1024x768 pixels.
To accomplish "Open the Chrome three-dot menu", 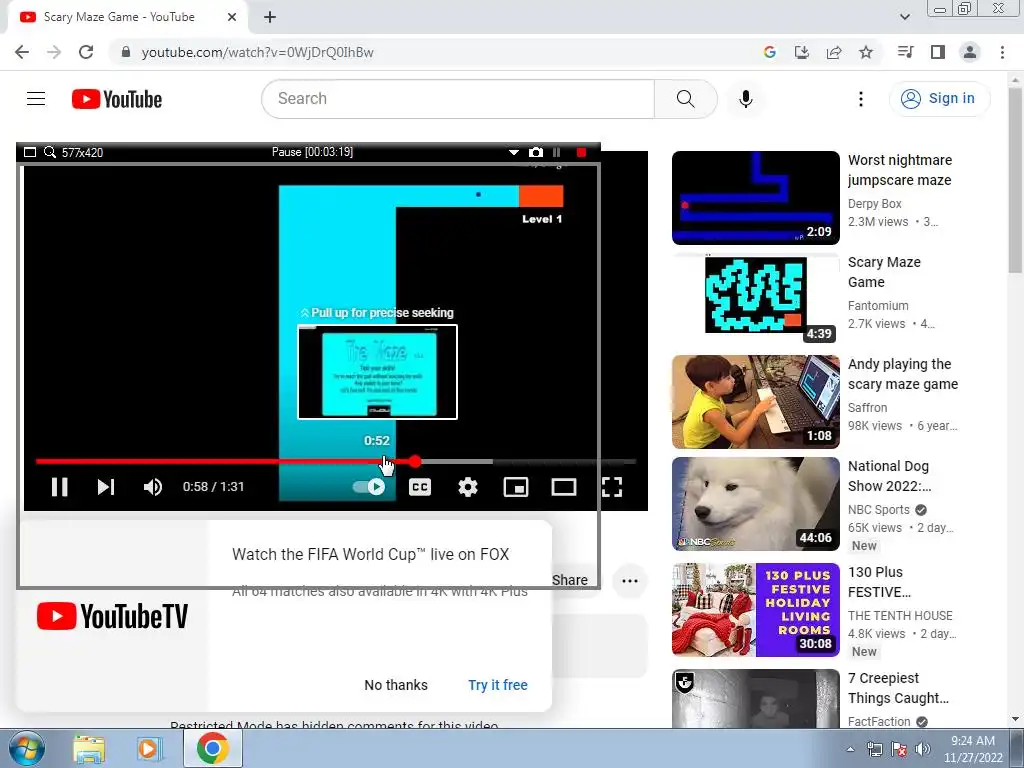I will (x=1002, y=52).
